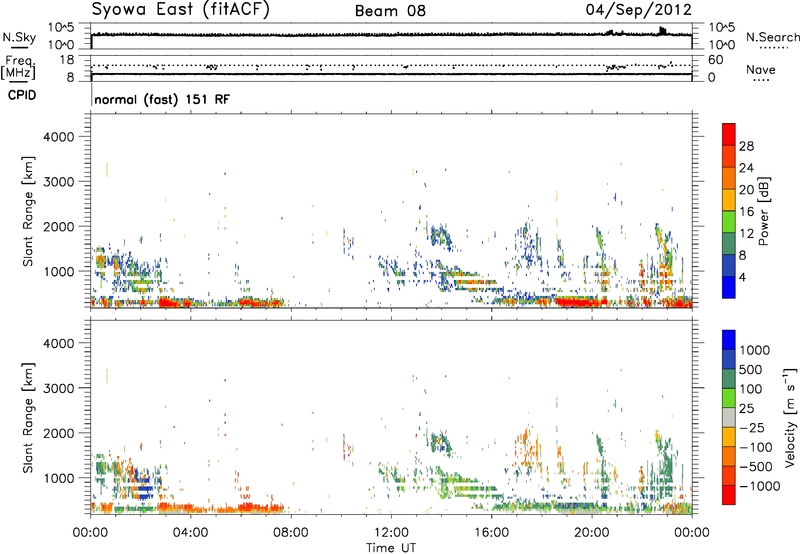Click the '4000' tick of the power panel
Screen dimensions: 800x554
pyautogui.click(x=58, y=137)
